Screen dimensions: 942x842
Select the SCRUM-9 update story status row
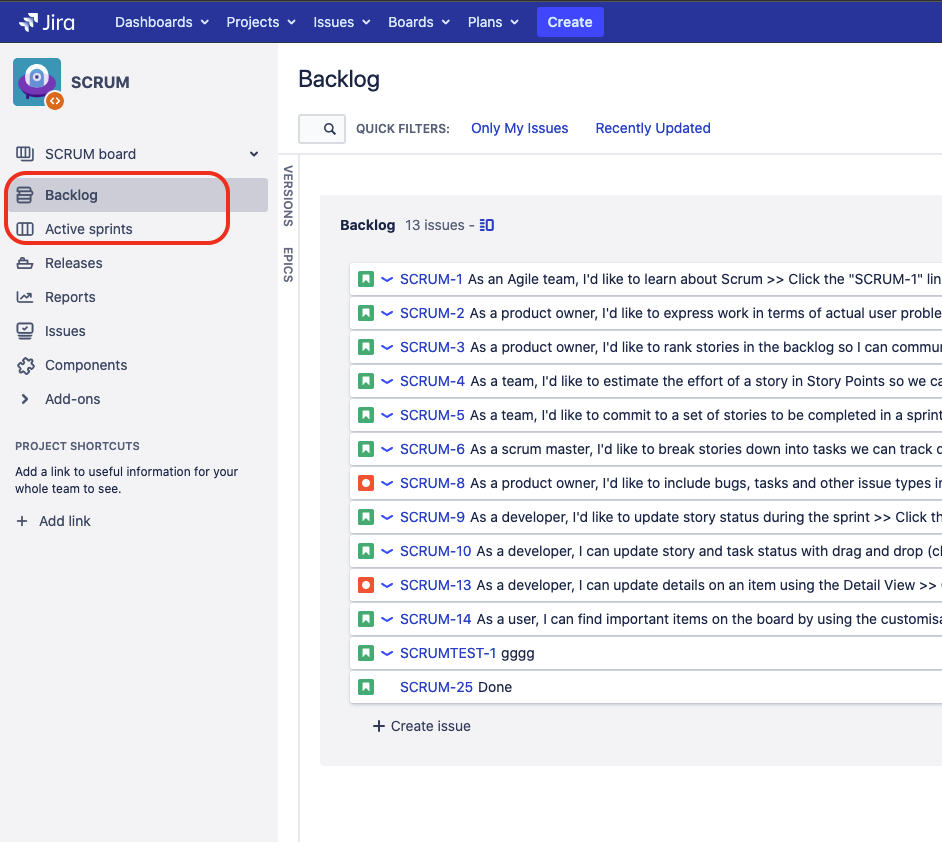(x=646, y=516)
